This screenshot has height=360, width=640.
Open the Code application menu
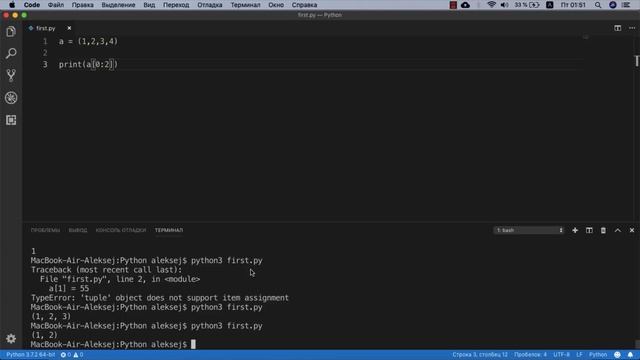coord(31,5)
